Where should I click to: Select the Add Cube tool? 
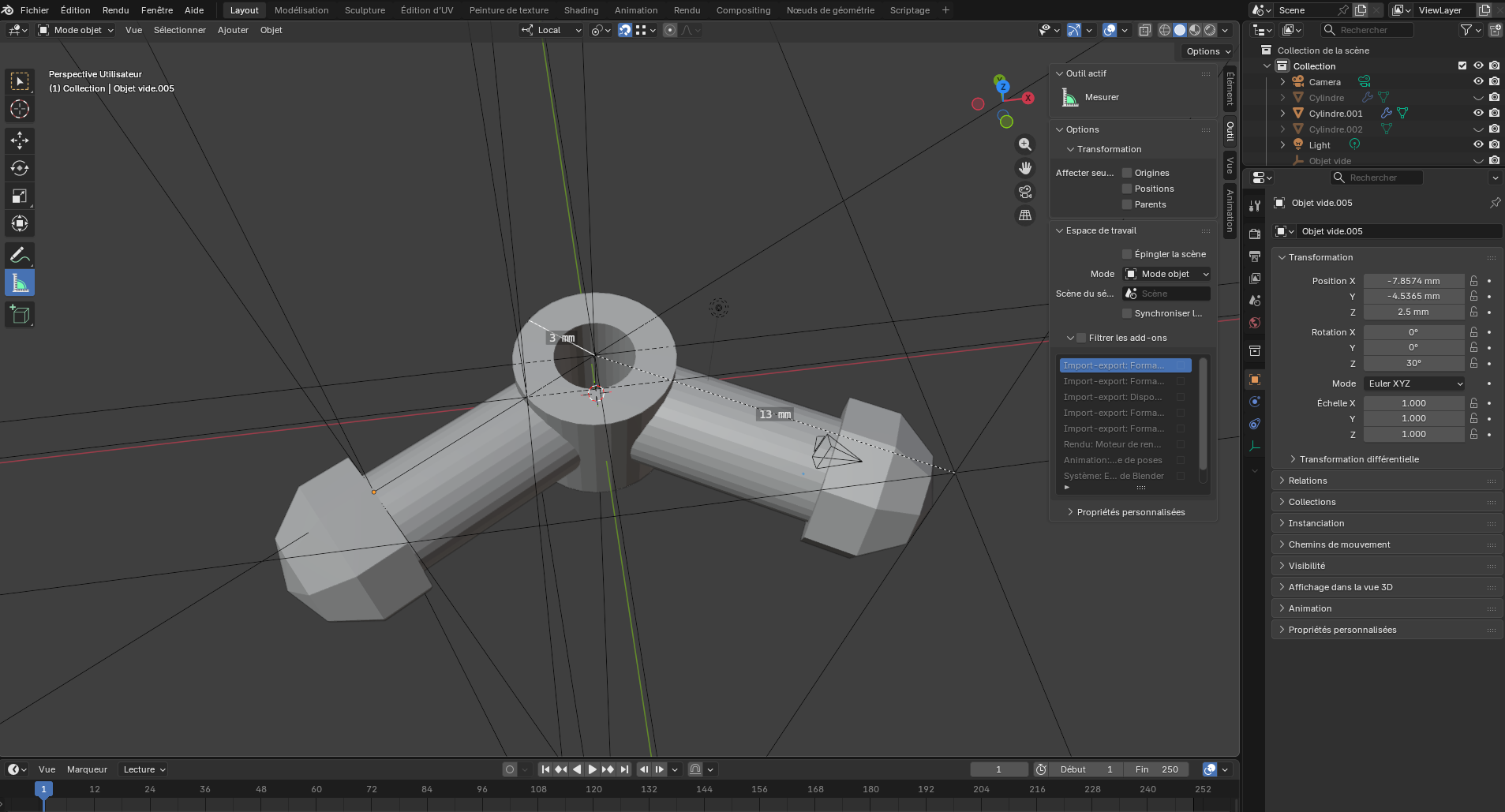point(20,315)
